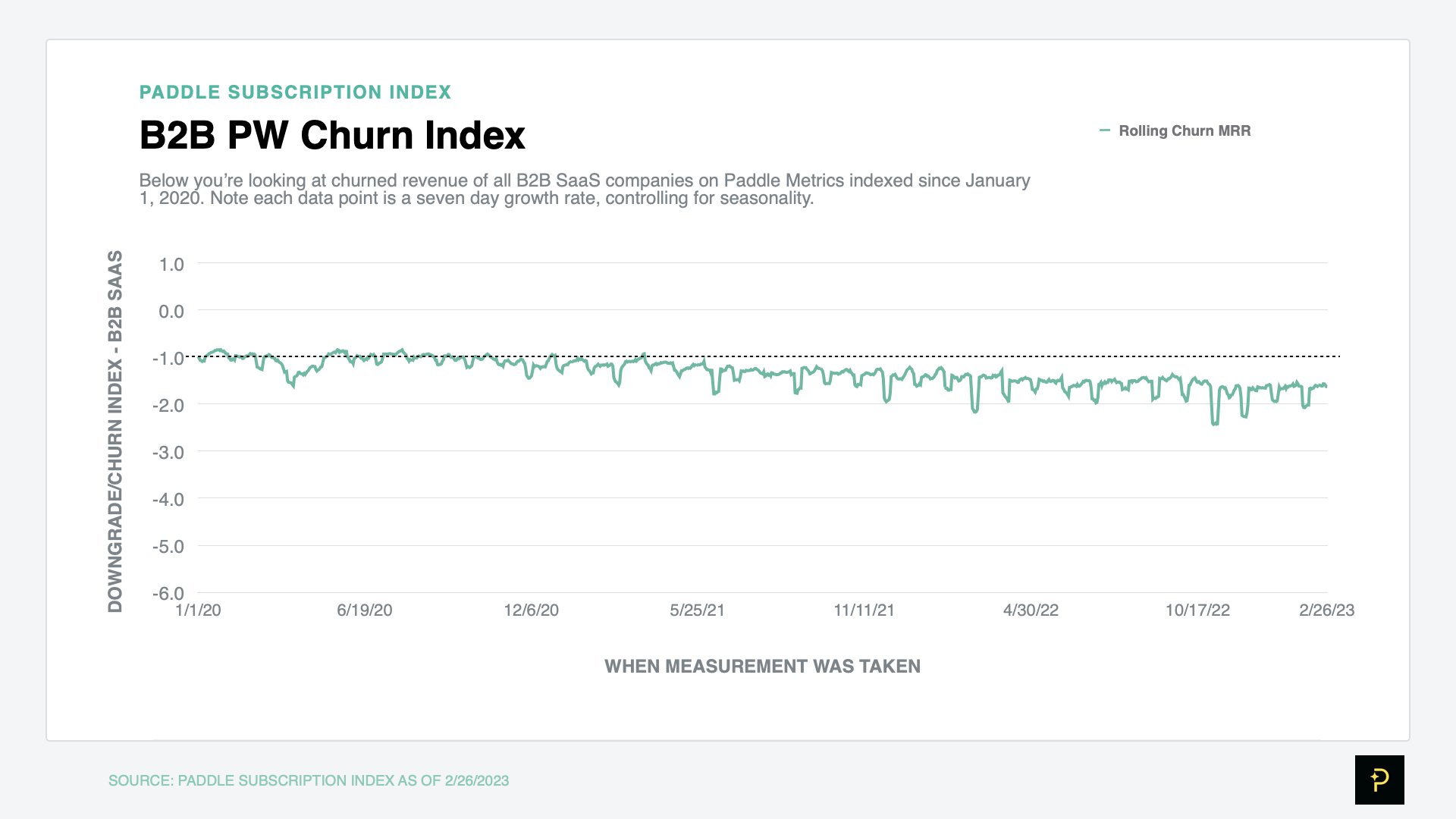
Task: Click the 0.0 y-axis value
Action: (x=171, y=312)
